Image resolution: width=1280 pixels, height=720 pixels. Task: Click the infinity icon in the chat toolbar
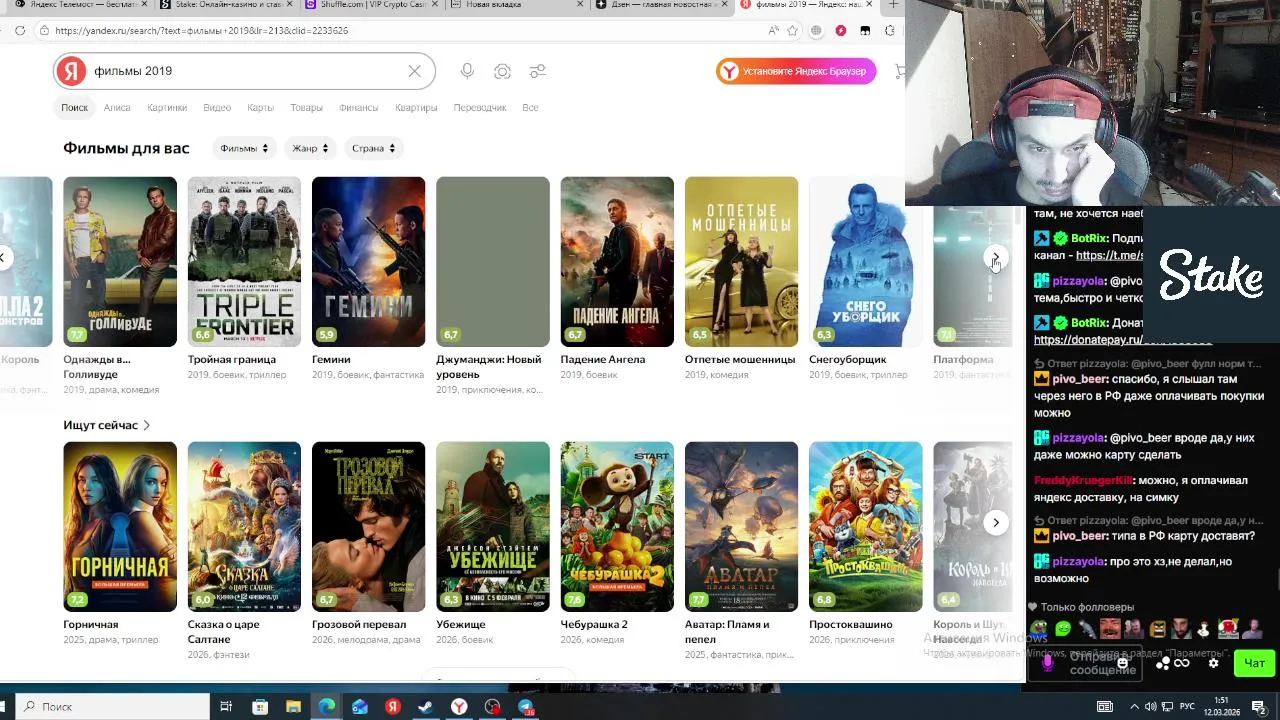(1182, 663)
